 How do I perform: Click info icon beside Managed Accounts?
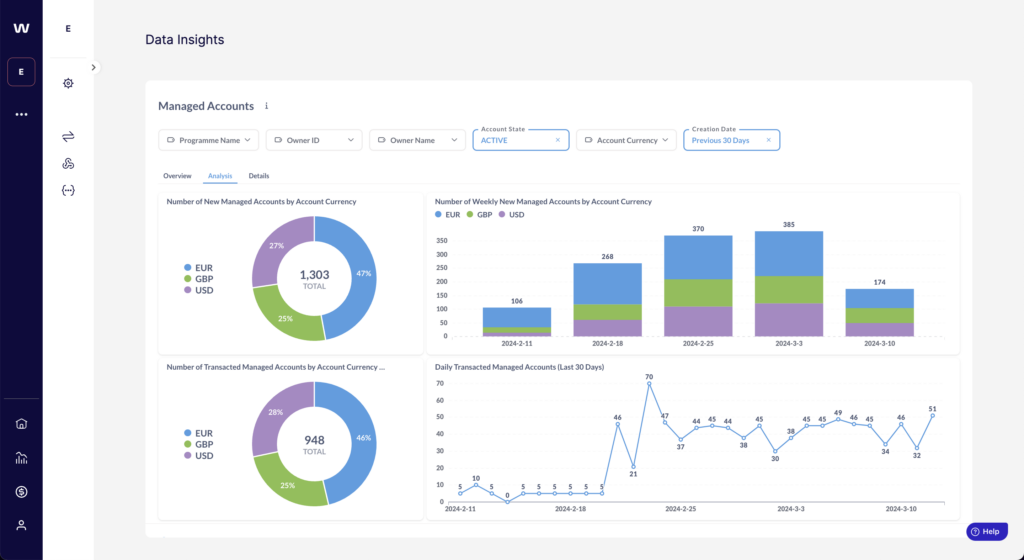[x=266, y=106]
